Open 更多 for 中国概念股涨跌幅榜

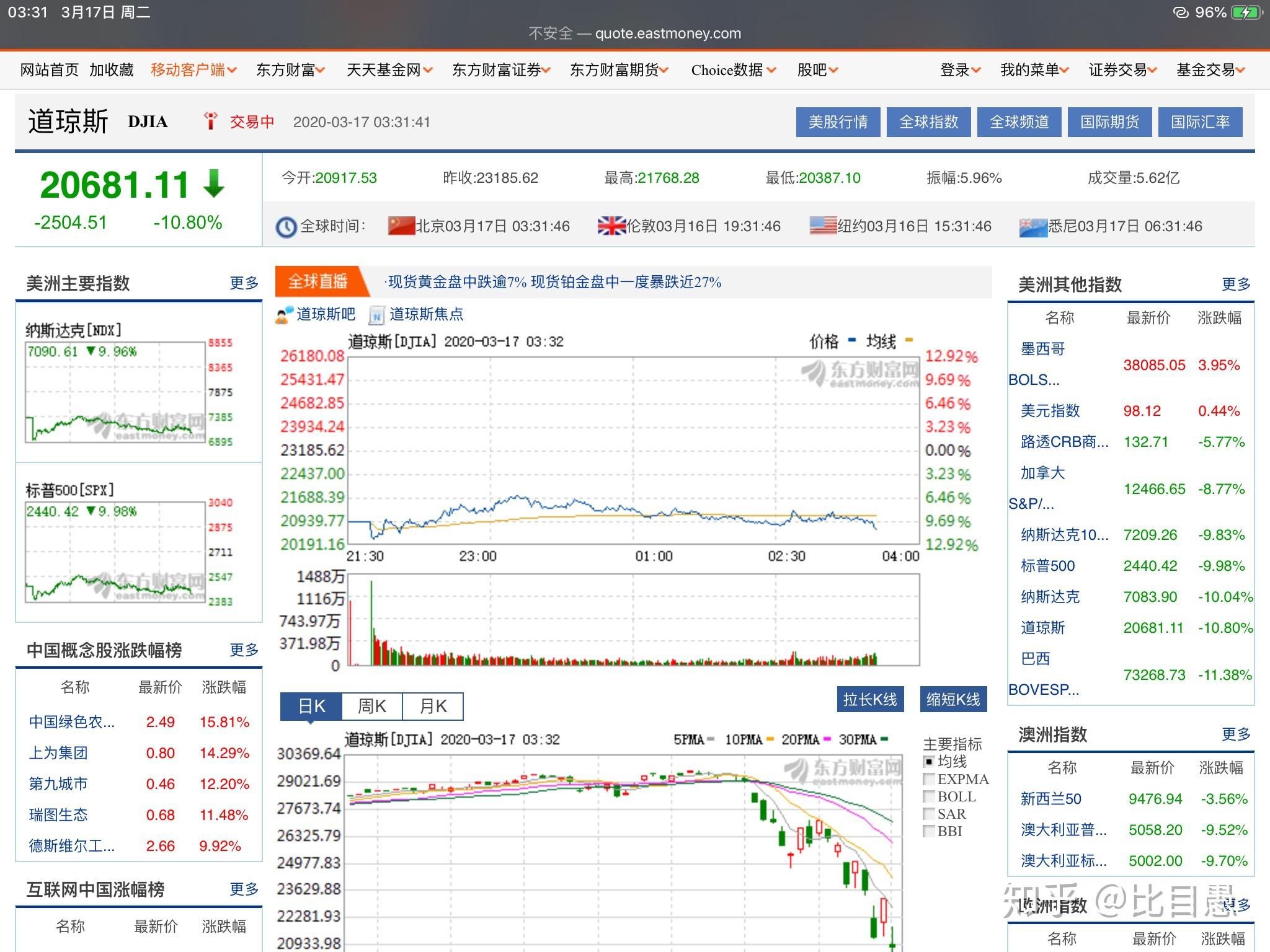click(x=244, y=650)
